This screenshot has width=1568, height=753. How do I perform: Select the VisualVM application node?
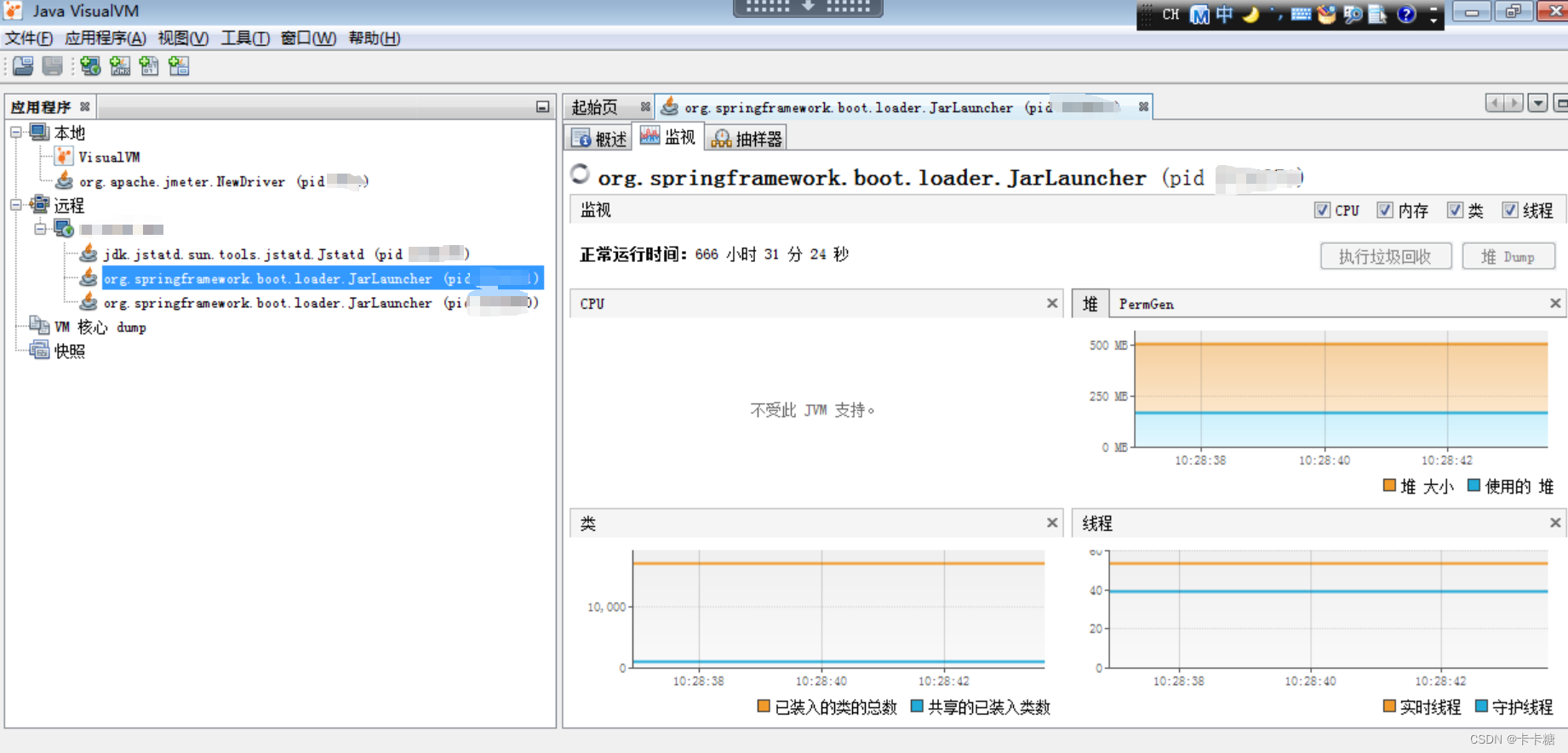pos(109,157)
